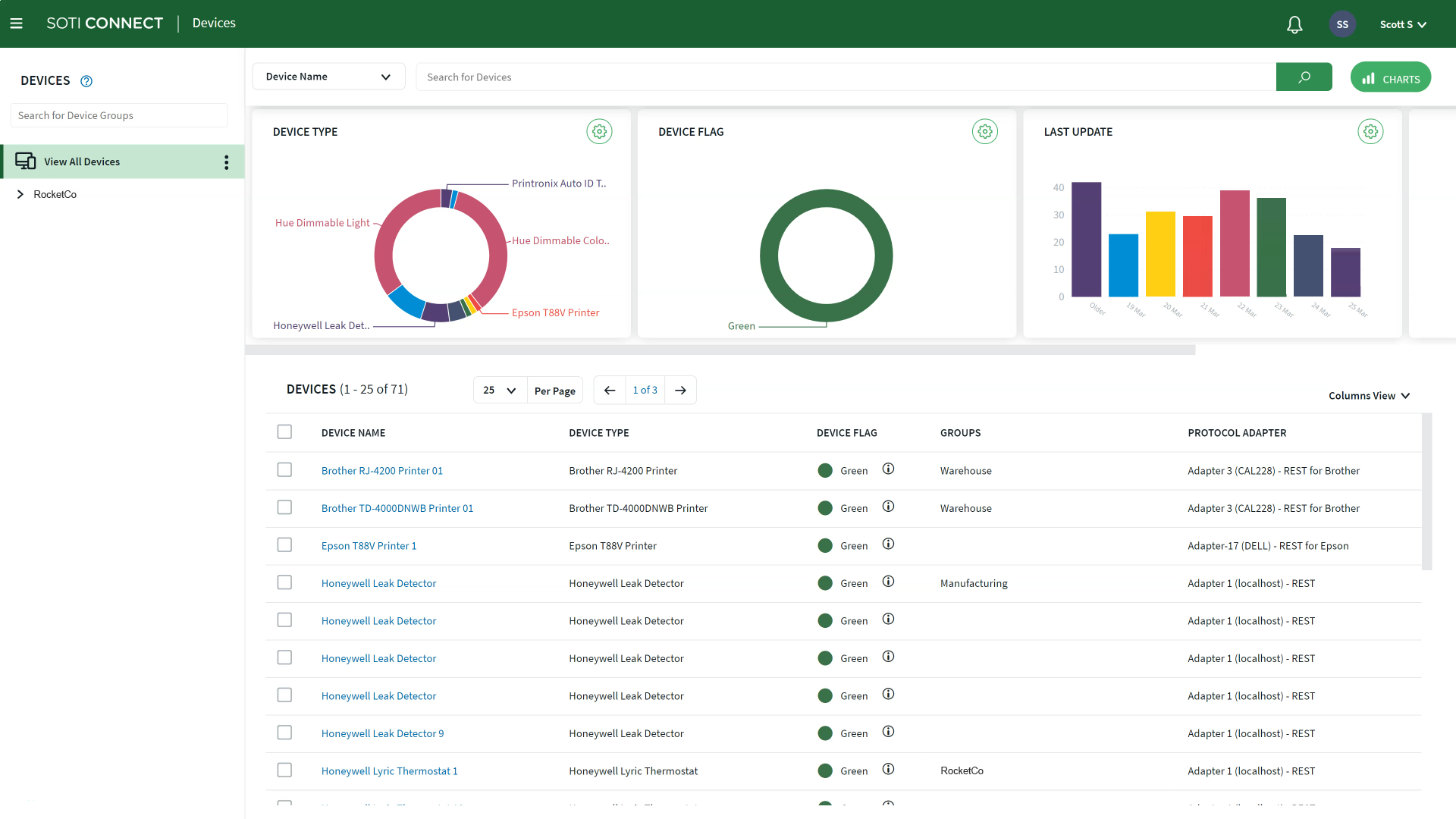Open Brother TD-4000DNWB Printer 01 link

click(x=397, y=508)
